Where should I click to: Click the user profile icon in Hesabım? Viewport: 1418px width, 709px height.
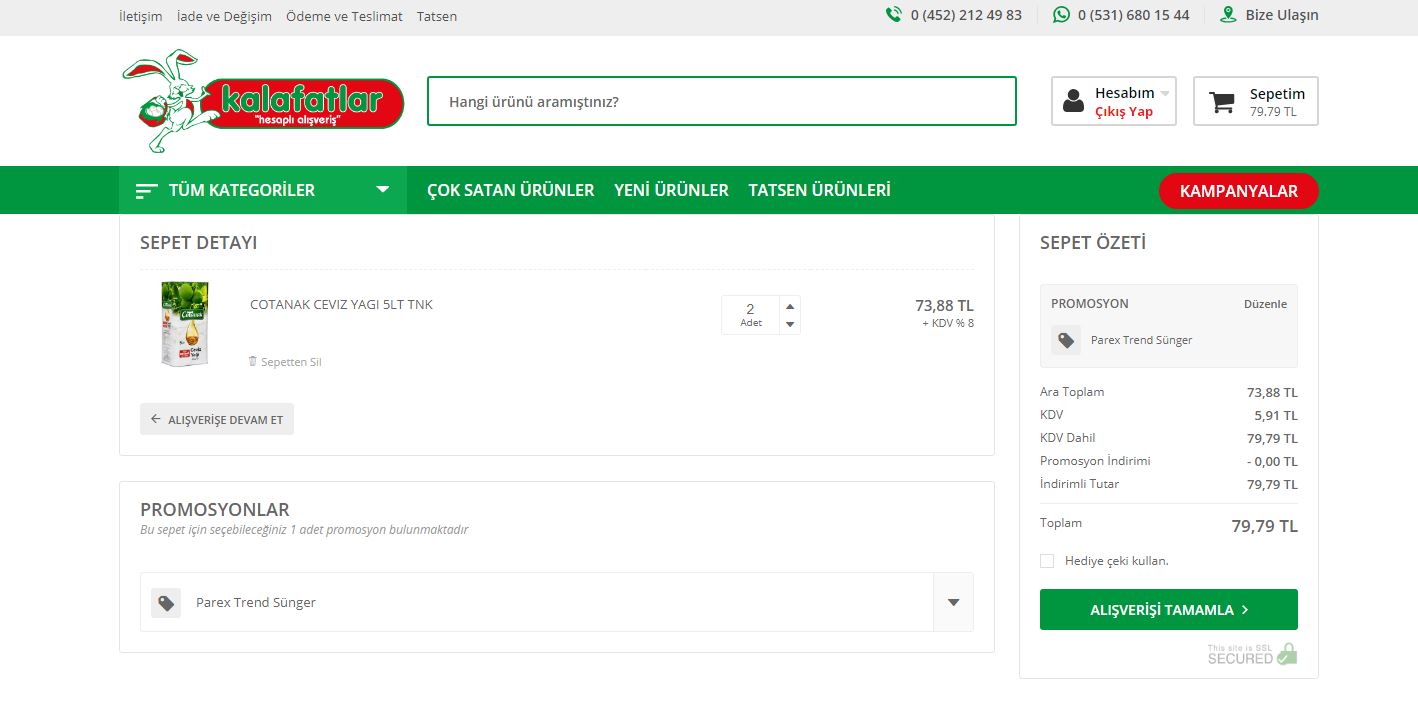coord(1073,101)
